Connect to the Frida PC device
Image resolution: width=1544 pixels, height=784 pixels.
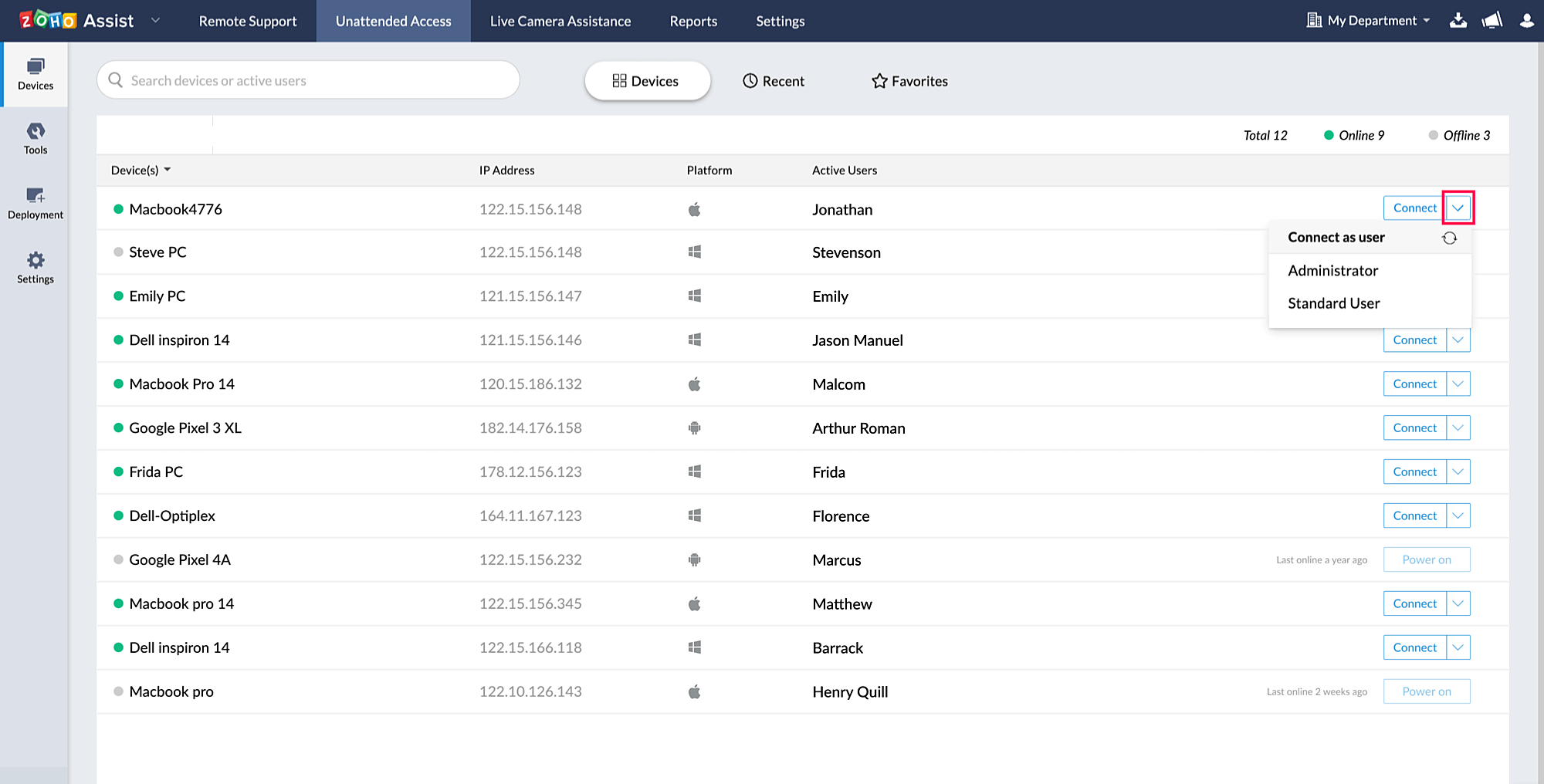[1414, 472]
